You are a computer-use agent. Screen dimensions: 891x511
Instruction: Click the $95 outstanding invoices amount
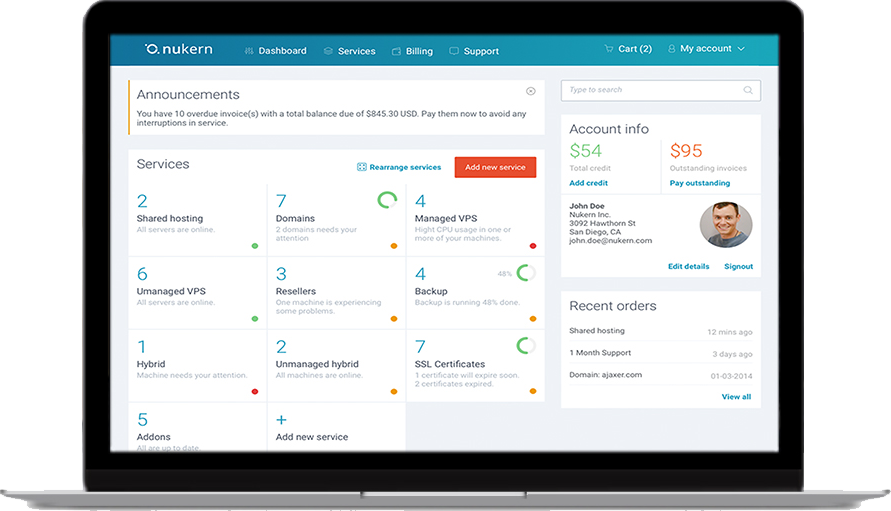click(686, 151)
